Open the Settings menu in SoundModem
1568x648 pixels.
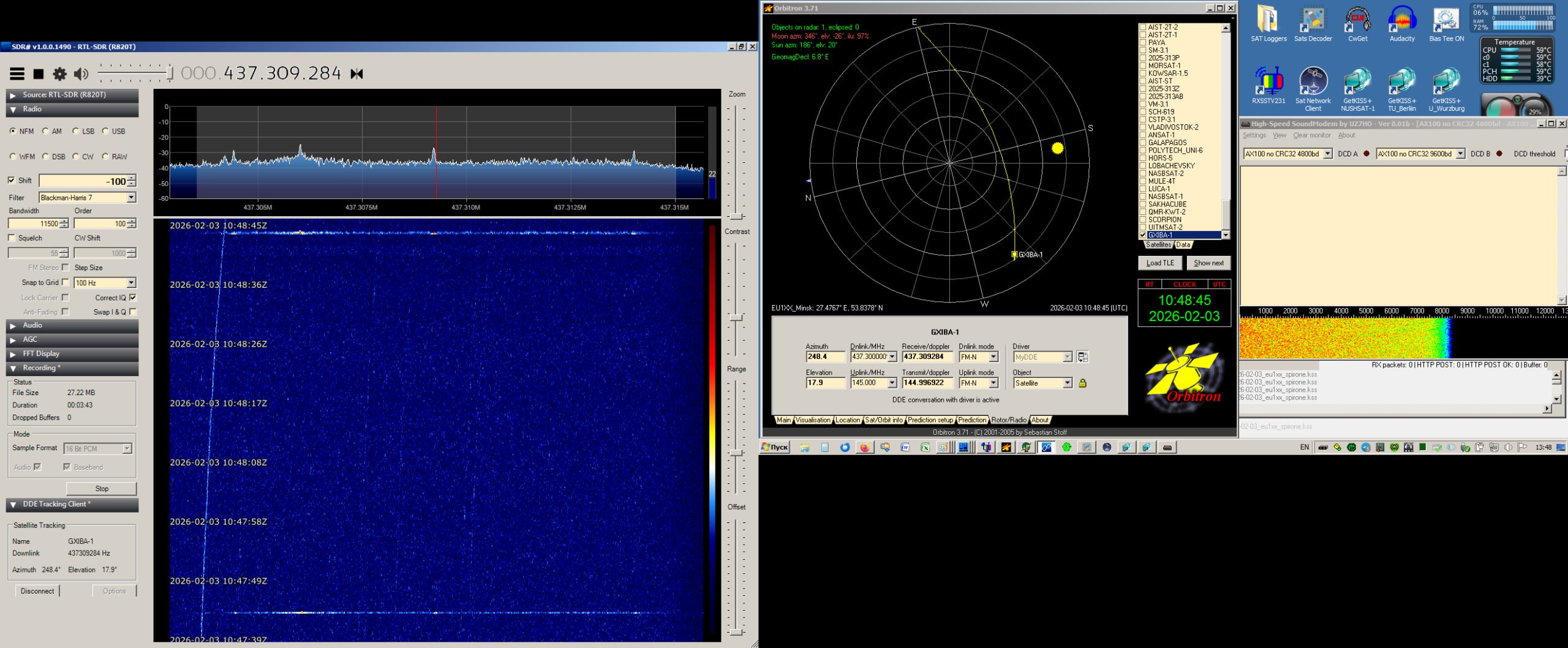(1254, 135)
